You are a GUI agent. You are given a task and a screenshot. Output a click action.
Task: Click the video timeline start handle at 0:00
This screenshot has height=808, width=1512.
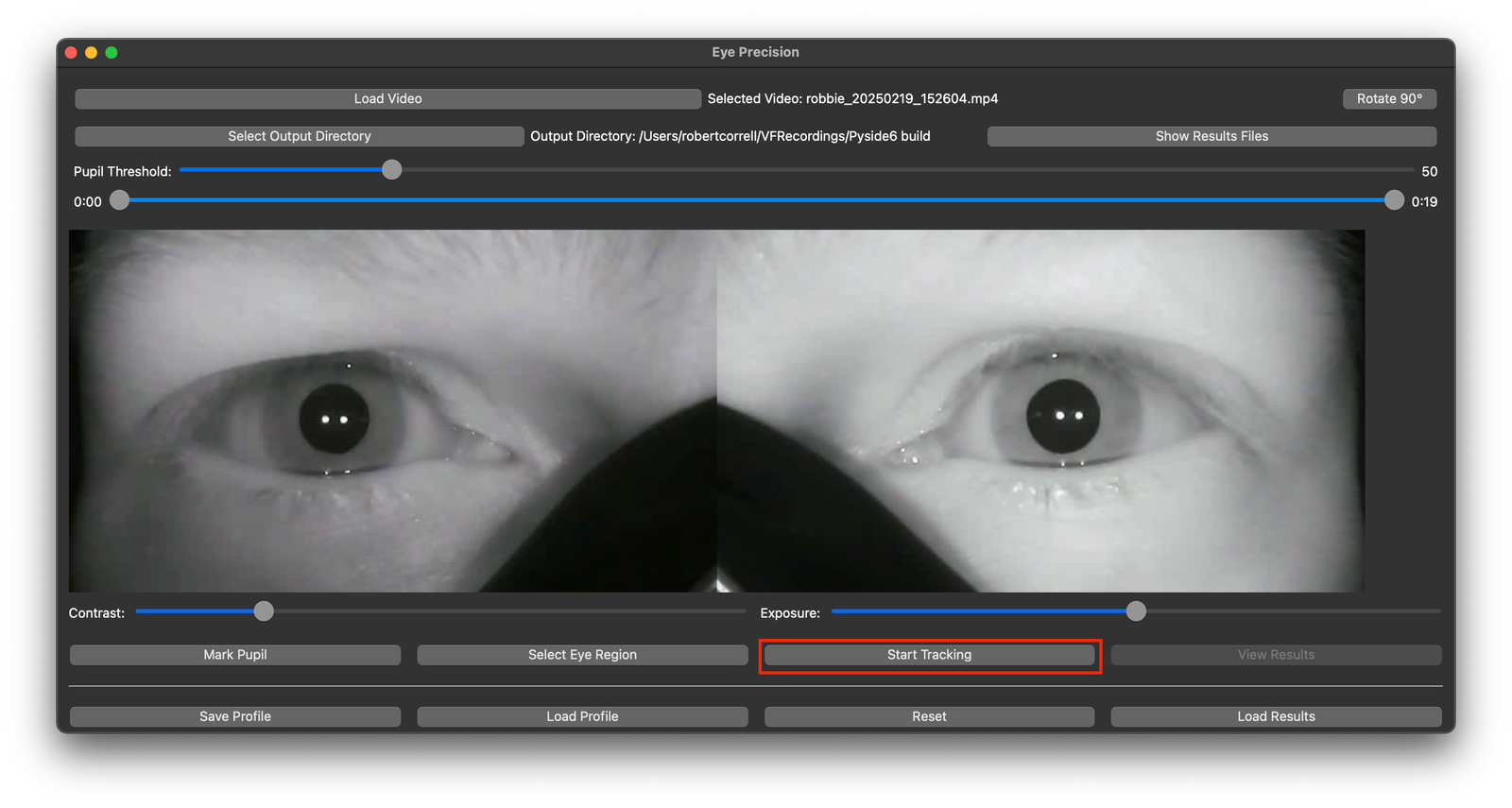click(119, 200)
